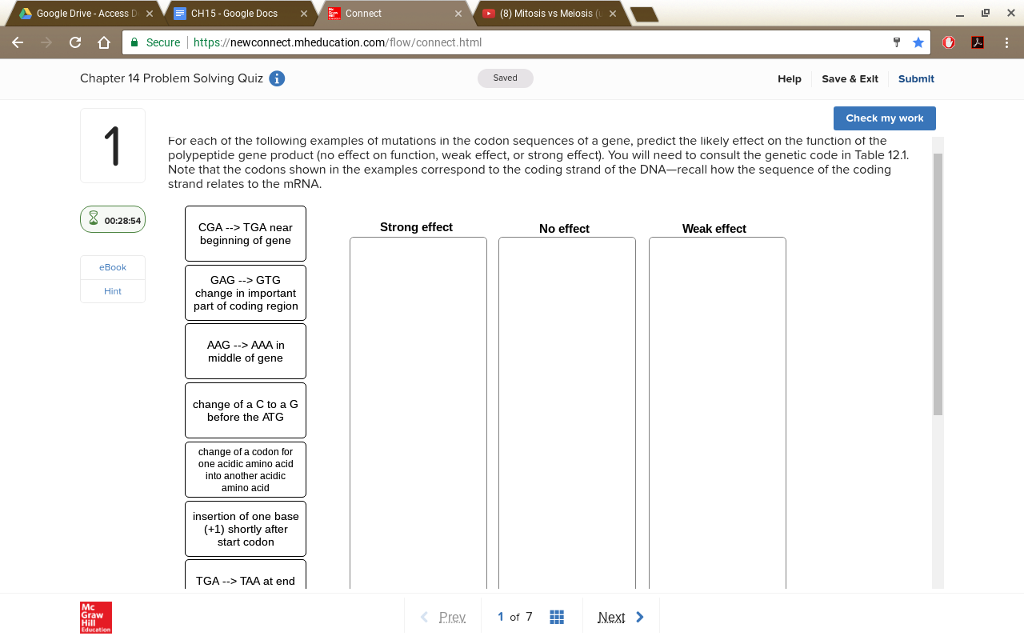
Task: Click the red Opera extension icon
Action: (948, 42)
